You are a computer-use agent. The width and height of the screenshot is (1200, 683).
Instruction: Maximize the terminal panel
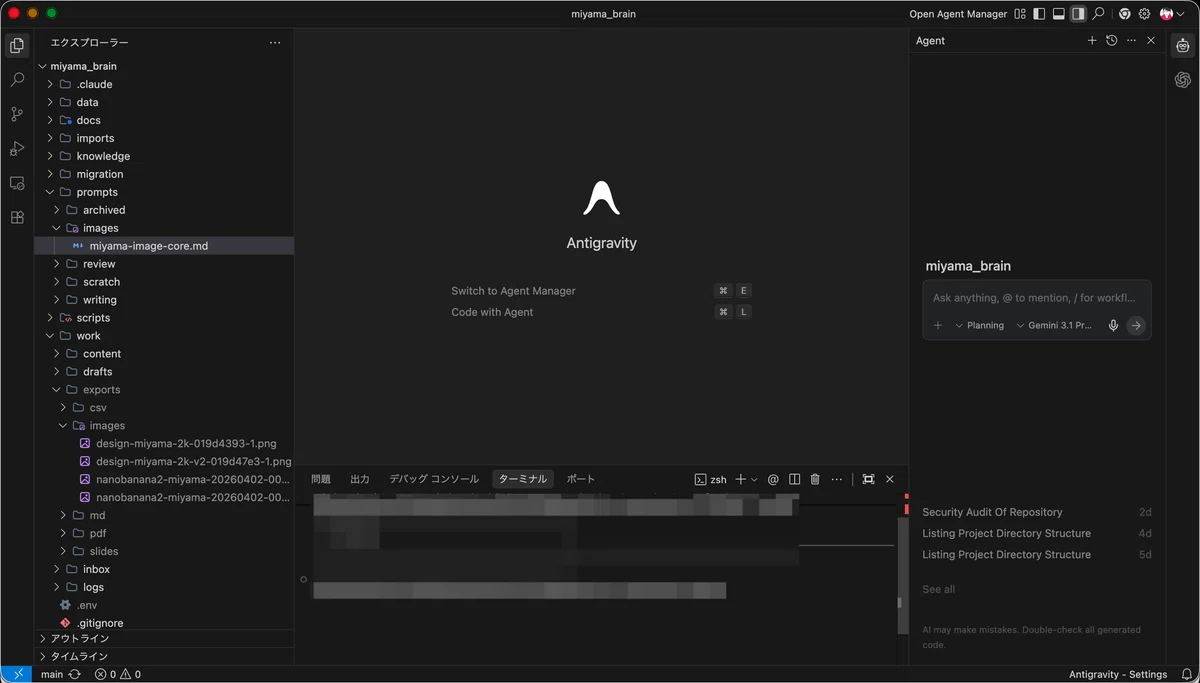868,480
